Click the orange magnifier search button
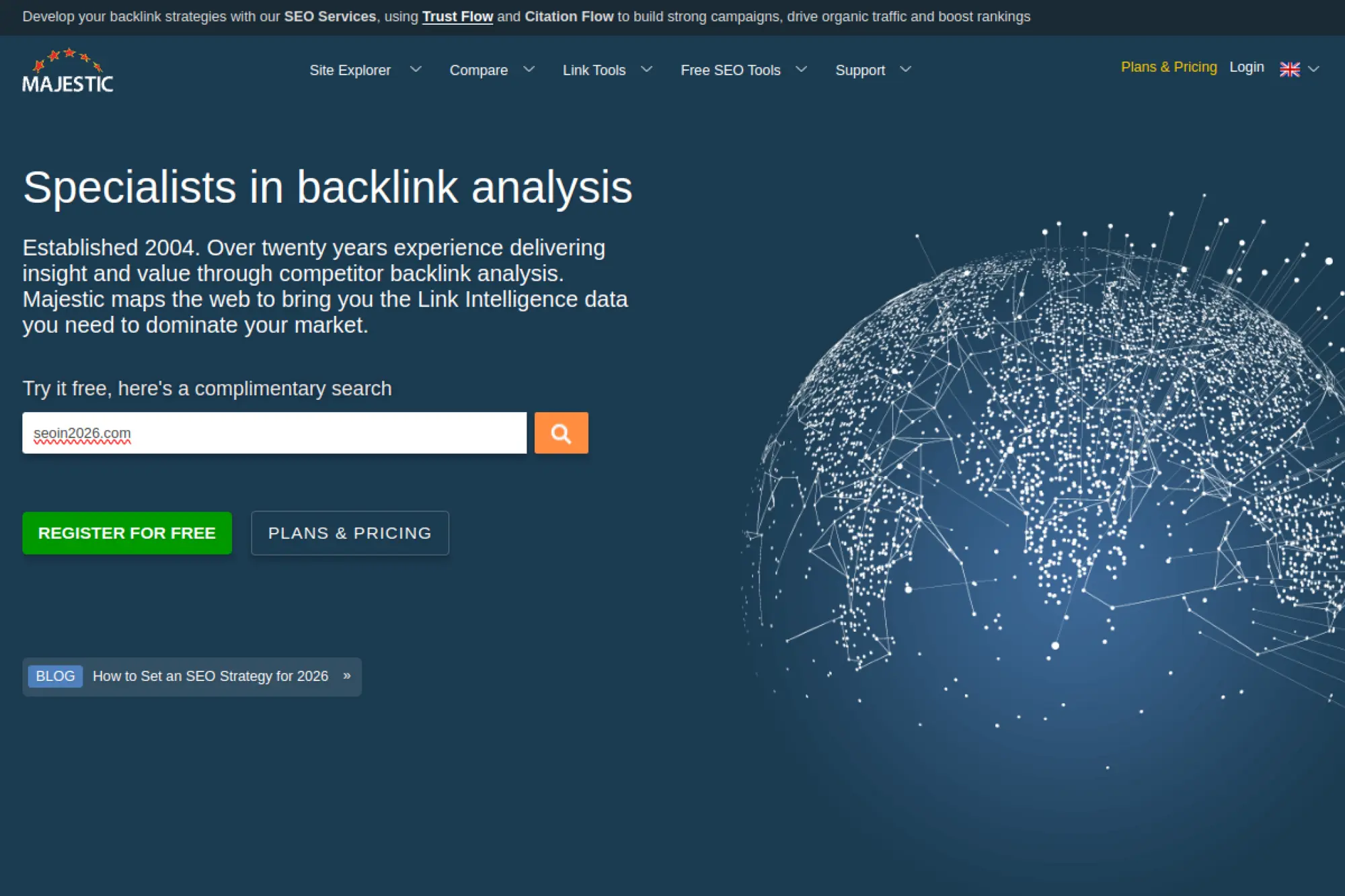Viewport: 1345px width, 896px height. click(x=561, y=433)
